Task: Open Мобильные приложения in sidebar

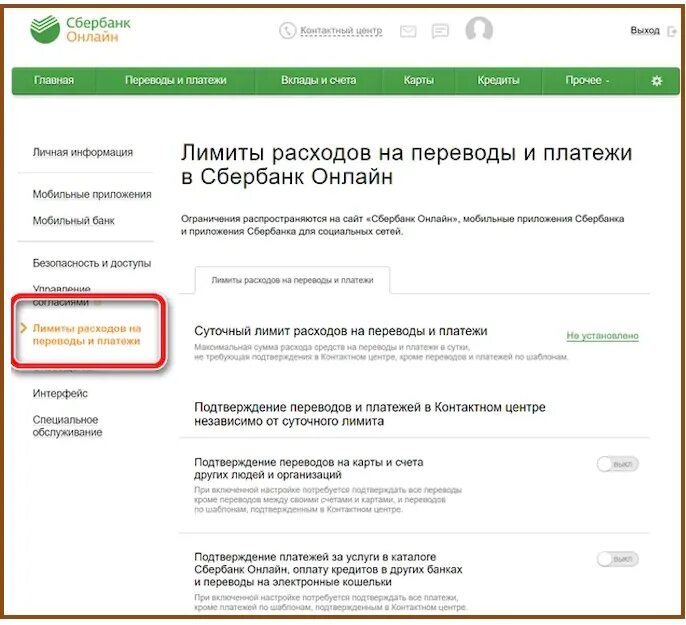Action: (x=92, y=194)
